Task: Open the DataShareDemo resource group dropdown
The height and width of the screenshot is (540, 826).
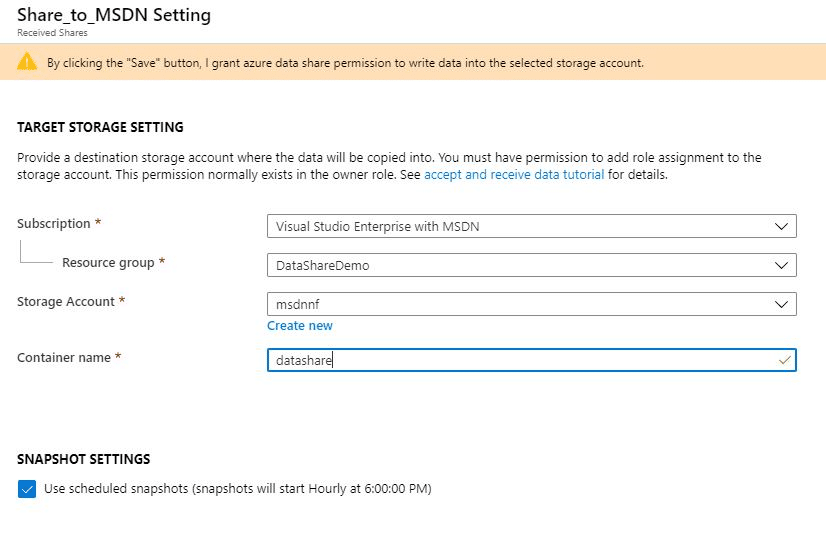Action: [x=532, y=266]
